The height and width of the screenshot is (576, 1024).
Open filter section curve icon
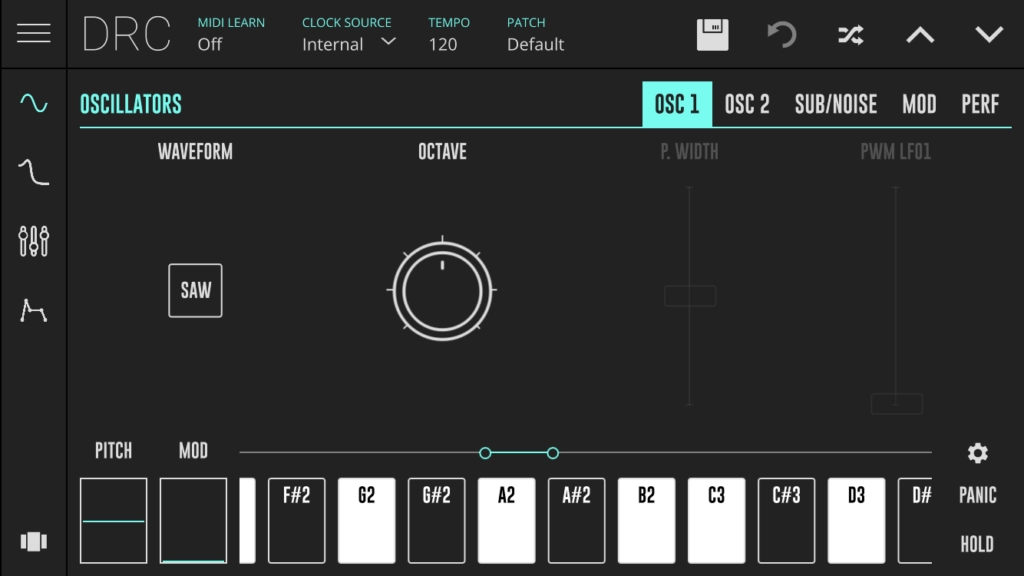[33, 173]
